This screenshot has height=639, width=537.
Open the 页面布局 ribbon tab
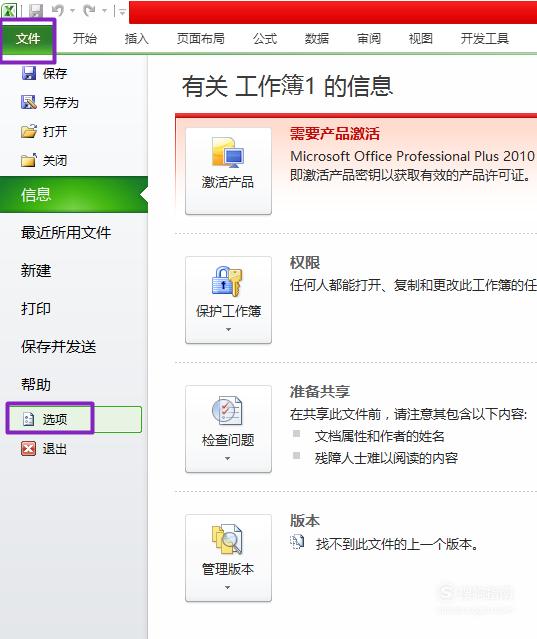200,39
